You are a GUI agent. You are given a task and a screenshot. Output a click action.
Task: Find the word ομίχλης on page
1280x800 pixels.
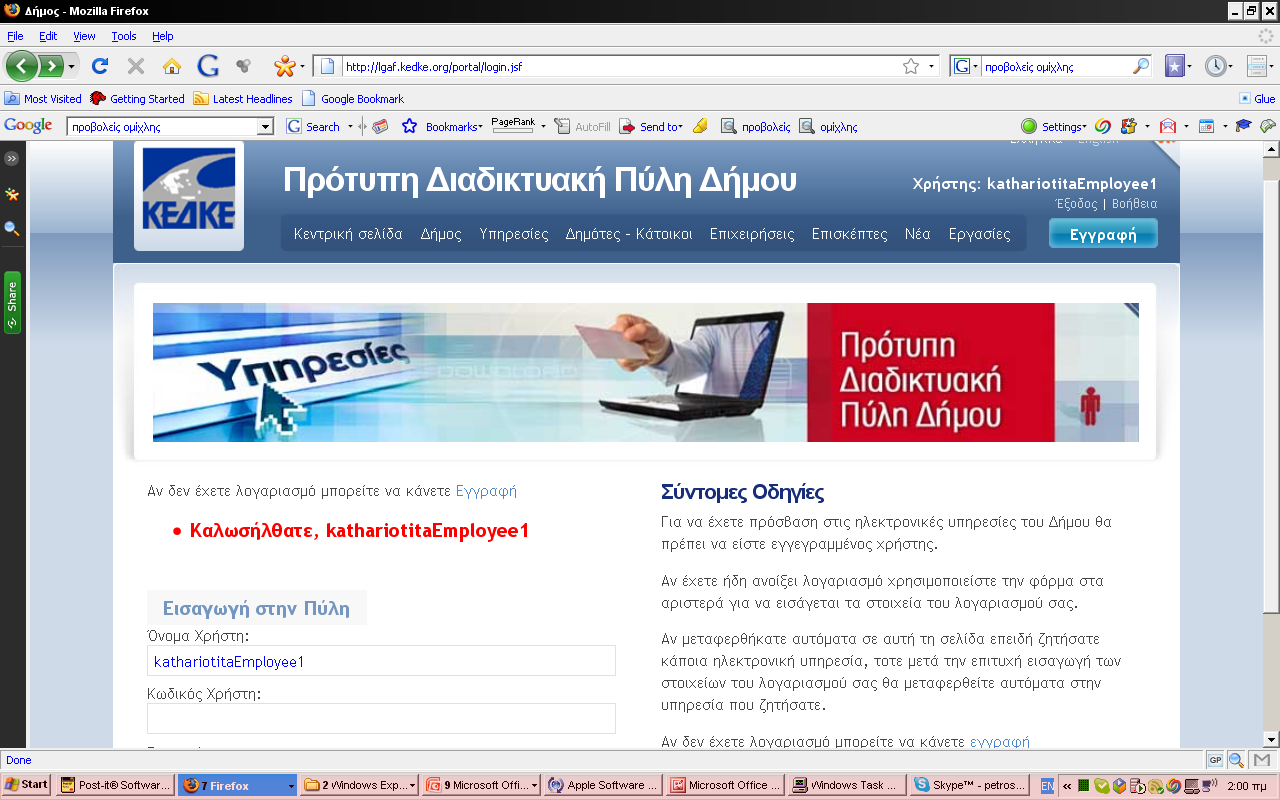(x=828, y=127)
